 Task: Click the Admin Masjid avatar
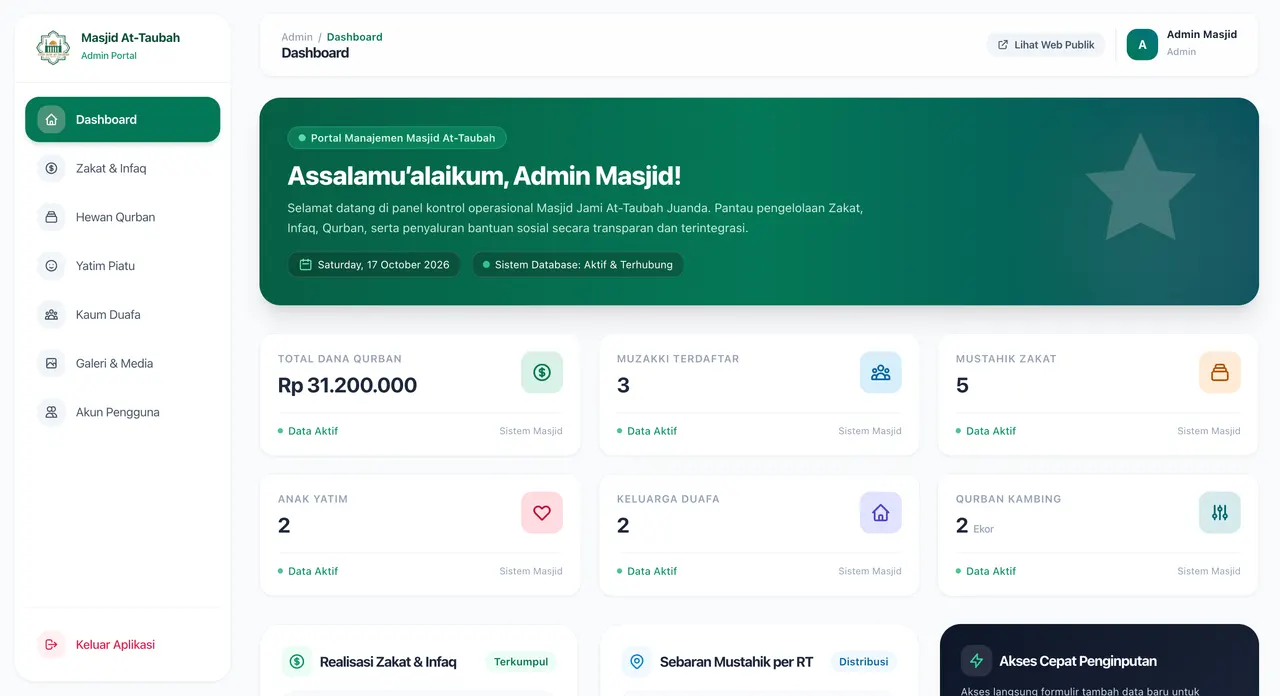(x=1142, y=45)
